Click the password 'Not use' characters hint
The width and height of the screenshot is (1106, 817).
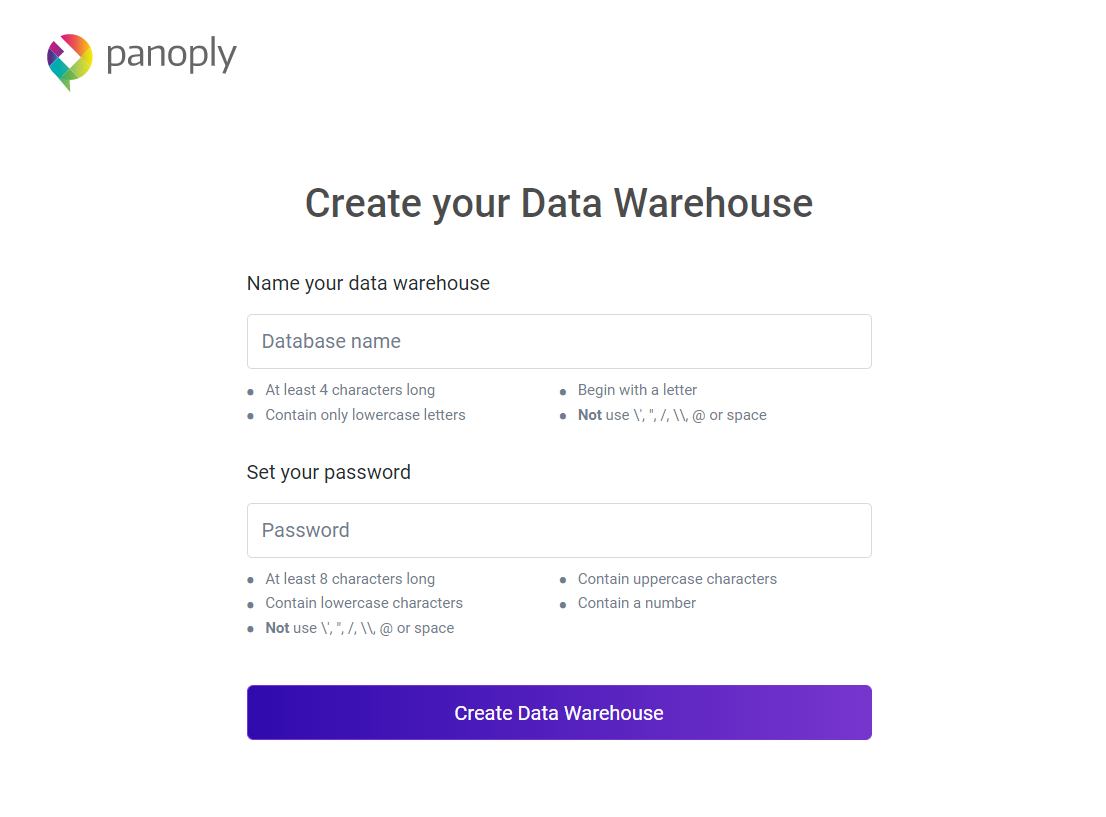coord(359,628)
